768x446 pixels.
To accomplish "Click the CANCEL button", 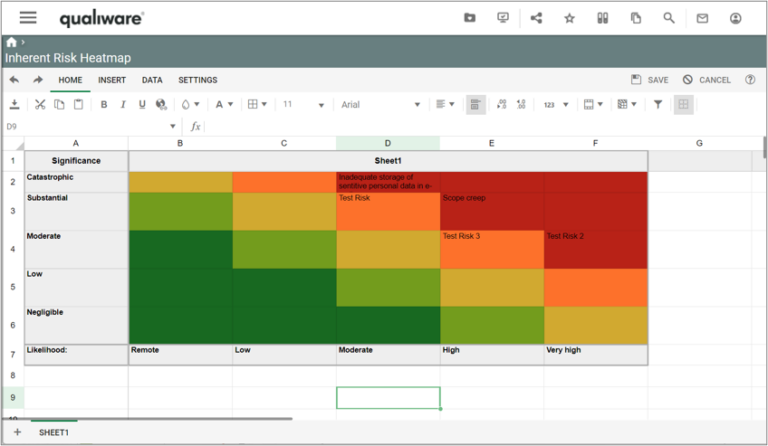I will [x=707, y=80].
